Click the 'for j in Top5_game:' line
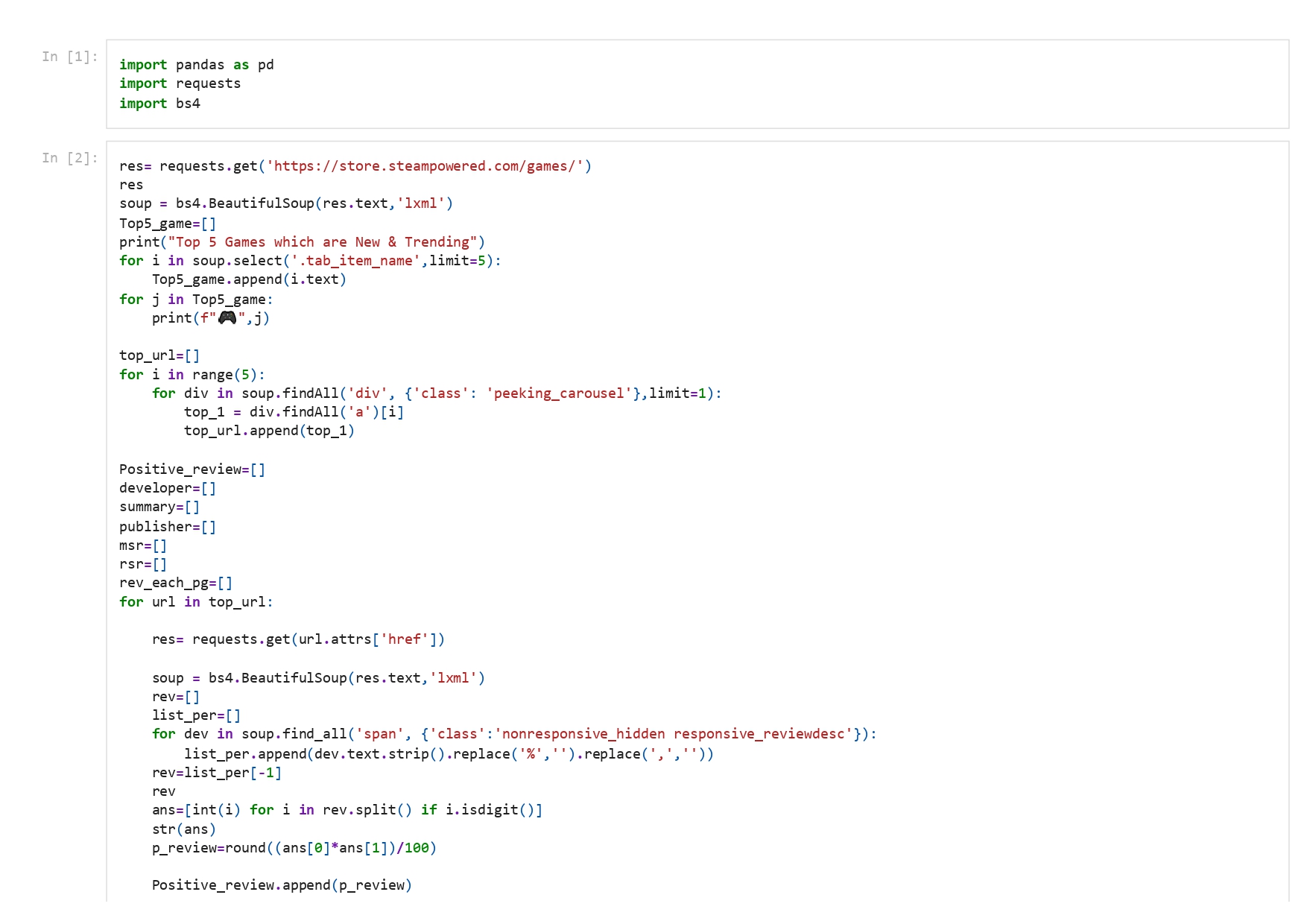The image size is (1307, 924). (197, 299)
